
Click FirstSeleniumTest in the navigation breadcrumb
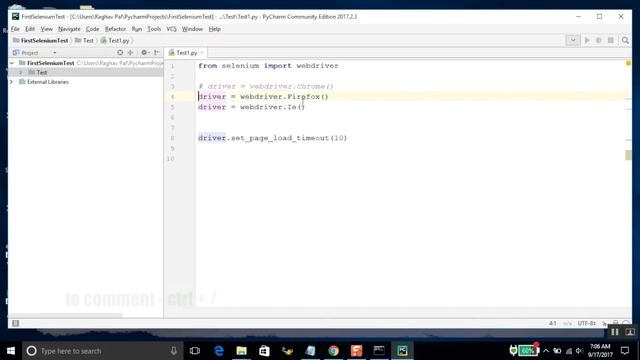coord(40,40)
